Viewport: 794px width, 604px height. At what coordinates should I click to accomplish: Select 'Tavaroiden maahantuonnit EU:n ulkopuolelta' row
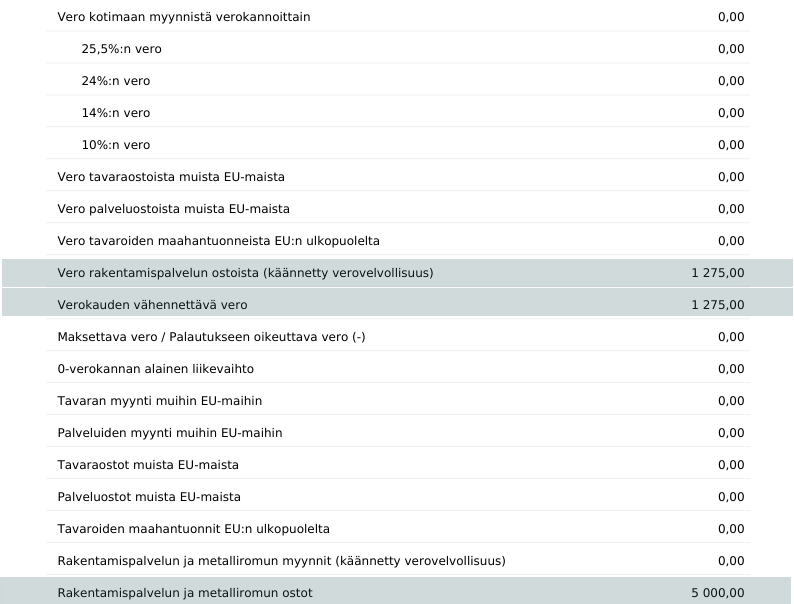(194, 529)
